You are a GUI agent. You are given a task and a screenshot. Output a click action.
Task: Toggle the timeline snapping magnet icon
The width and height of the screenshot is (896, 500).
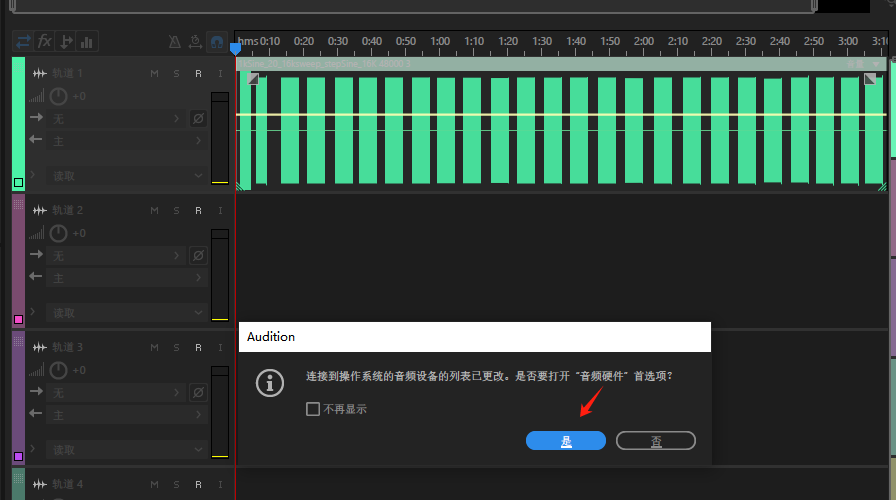[217, 42]
